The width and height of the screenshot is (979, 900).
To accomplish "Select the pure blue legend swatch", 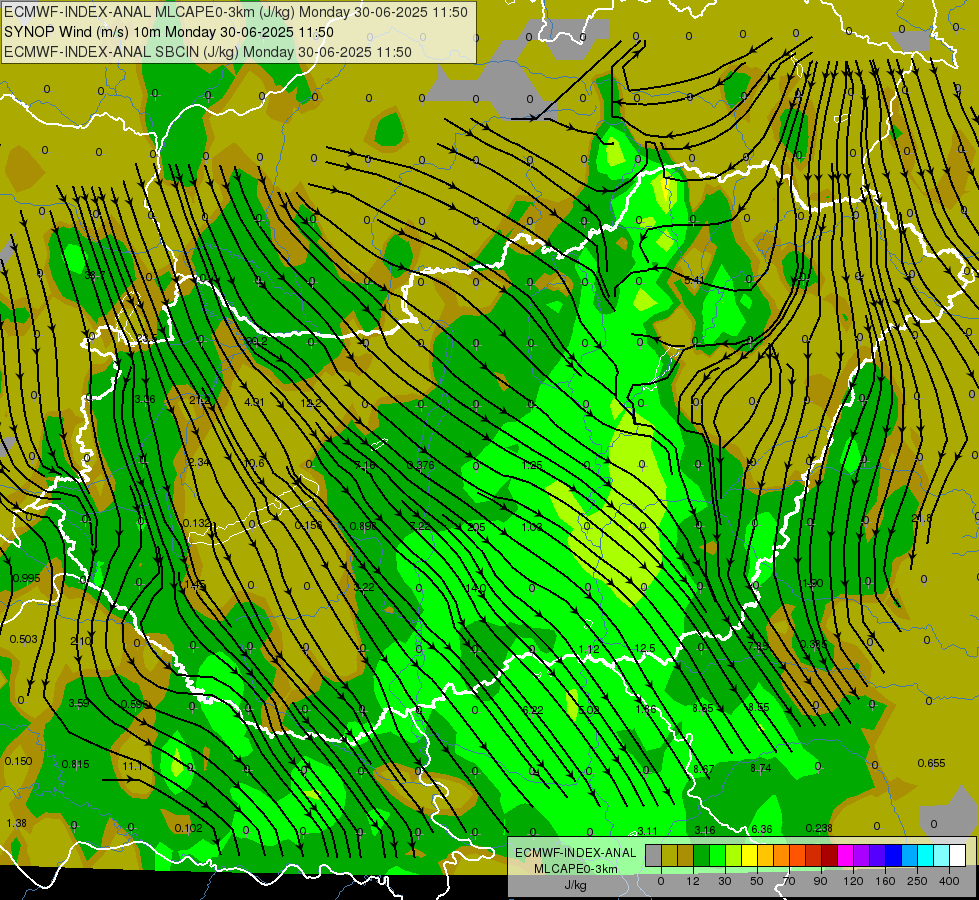I will coord(893,855).
